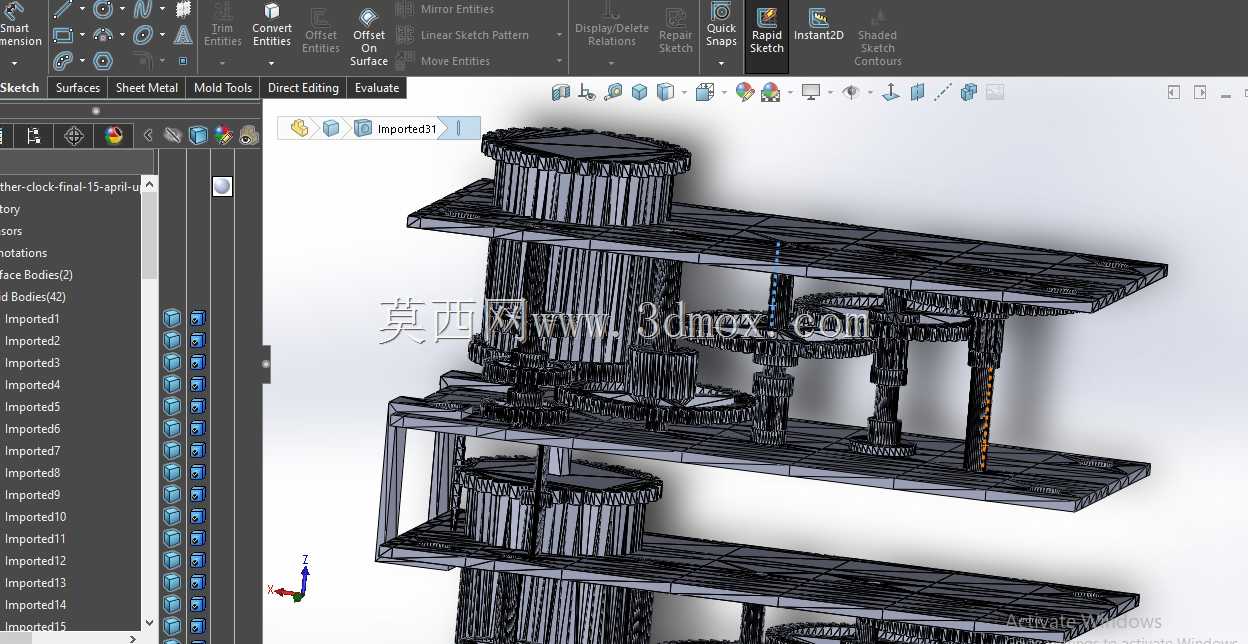Viewport: 1248px width, 644px height.
Task: Switch to the Direct Editing tab
Action: point(303,88)
